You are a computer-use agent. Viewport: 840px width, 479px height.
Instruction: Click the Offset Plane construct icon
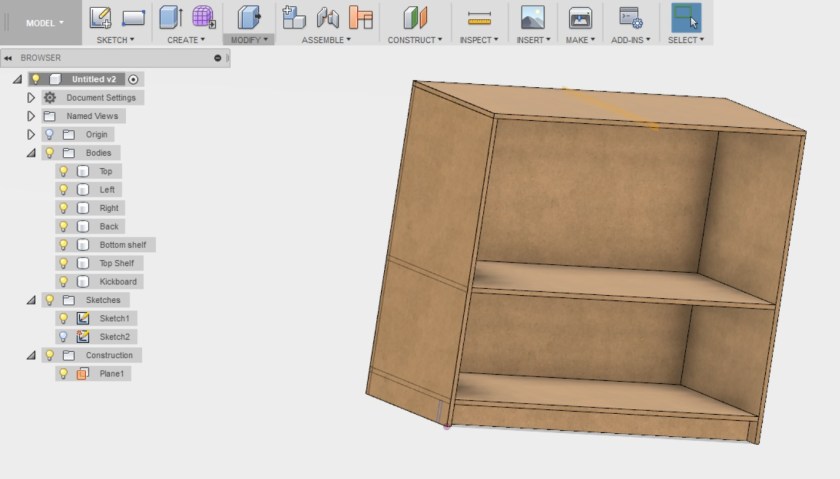pos(414,17)
